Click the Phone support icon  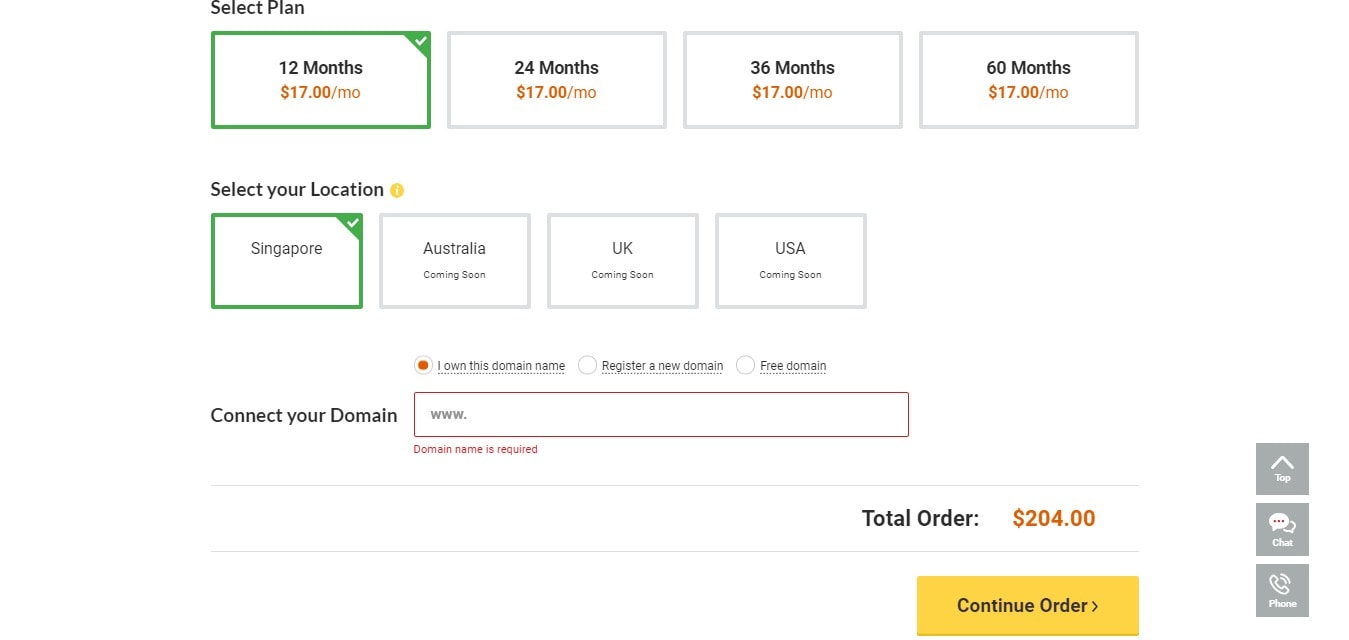[1281, 584]
